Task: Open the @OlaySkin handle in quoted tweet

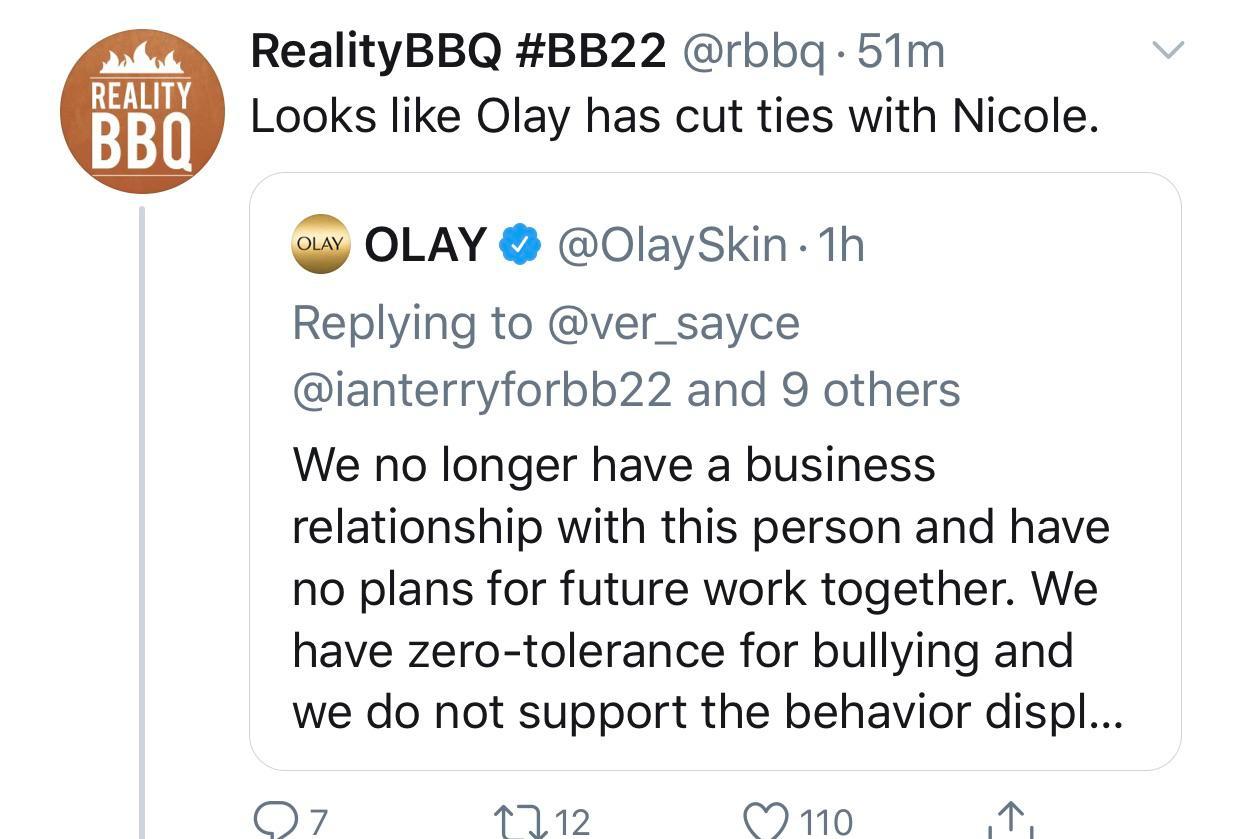Action: (x=671, y=245)
